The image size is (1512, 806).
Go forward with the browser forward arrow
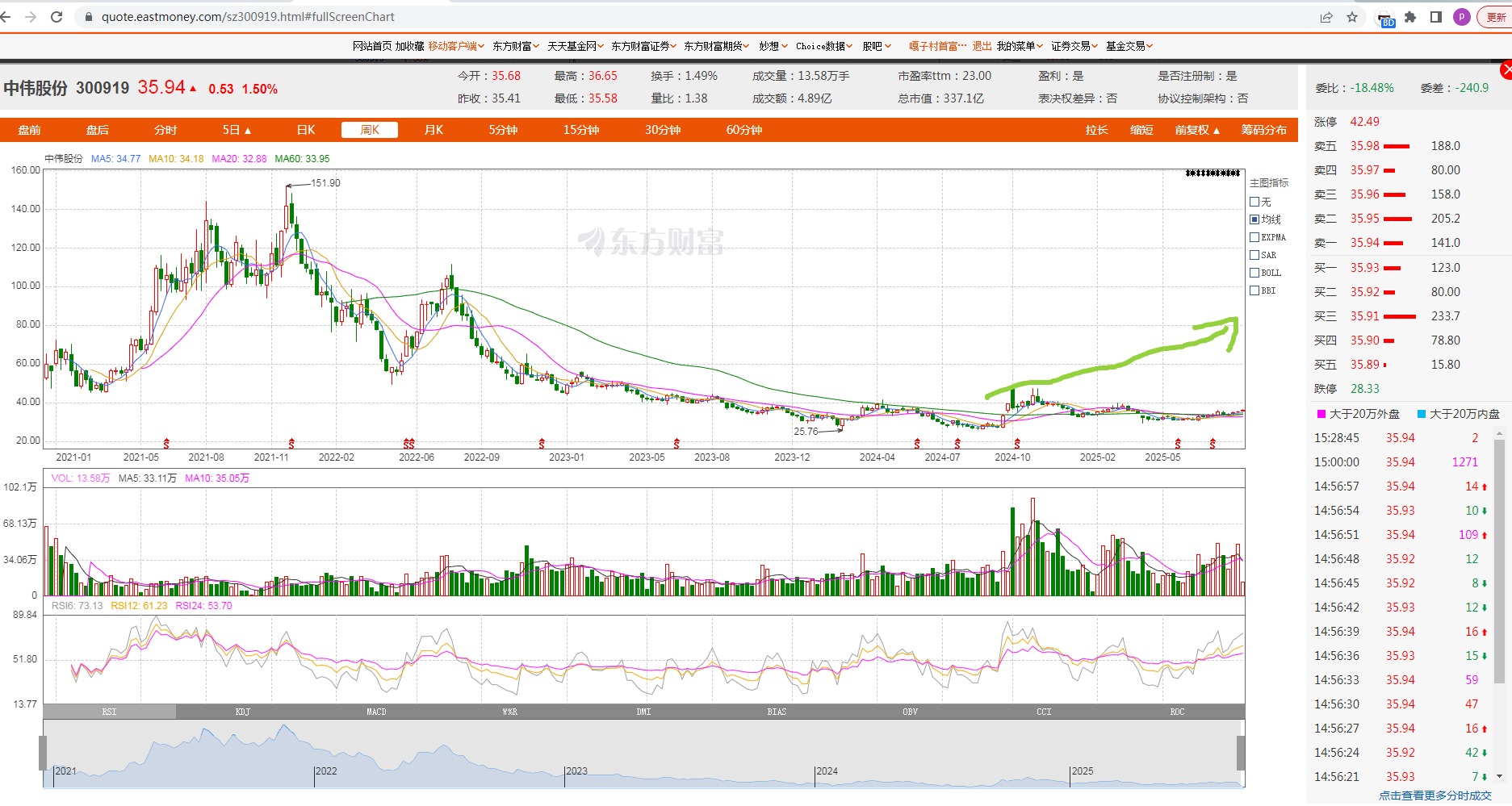[31, 17]
